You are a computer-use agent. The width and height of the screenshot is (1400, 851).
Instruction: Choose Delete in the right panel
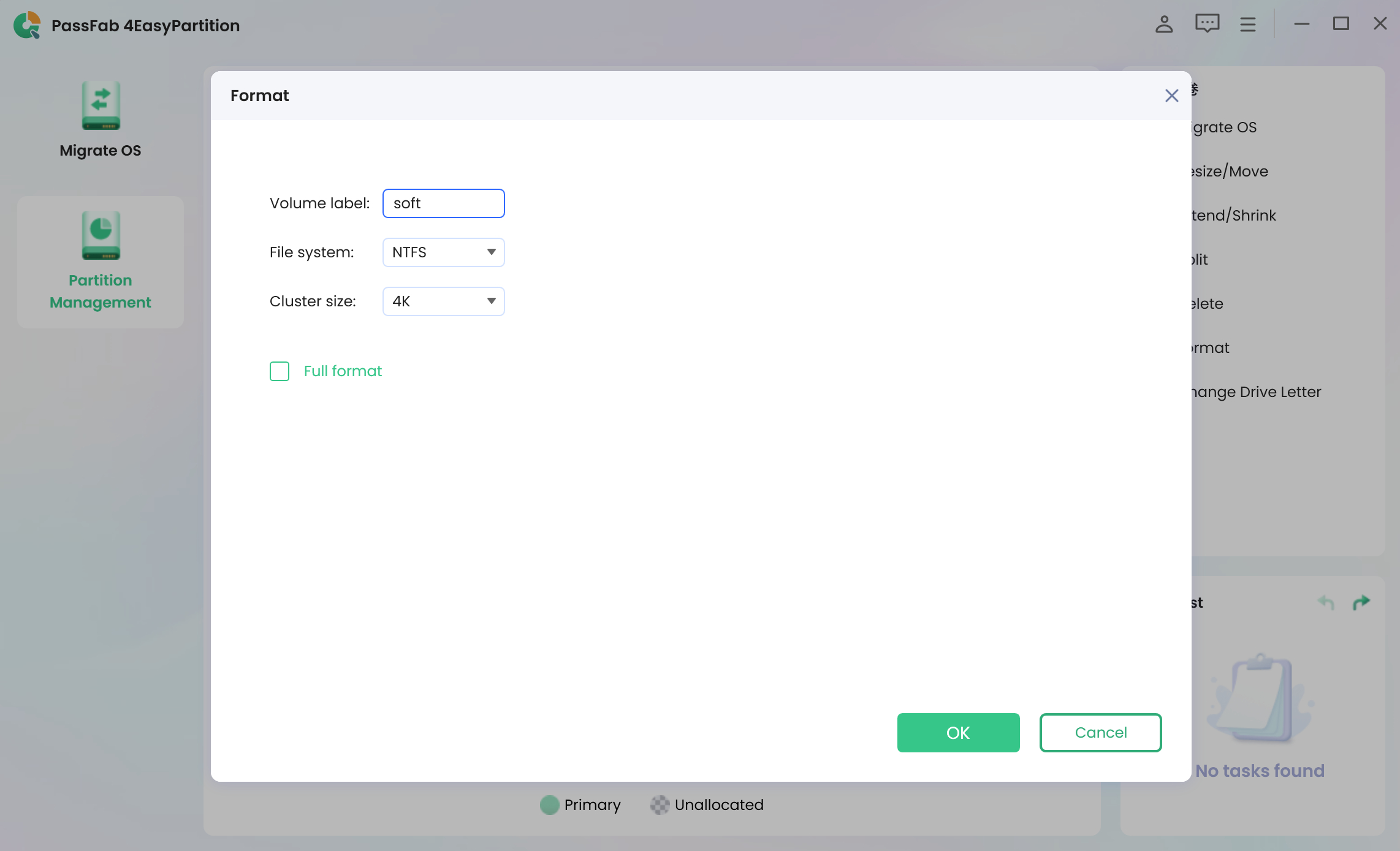[x=1208, y=304]
